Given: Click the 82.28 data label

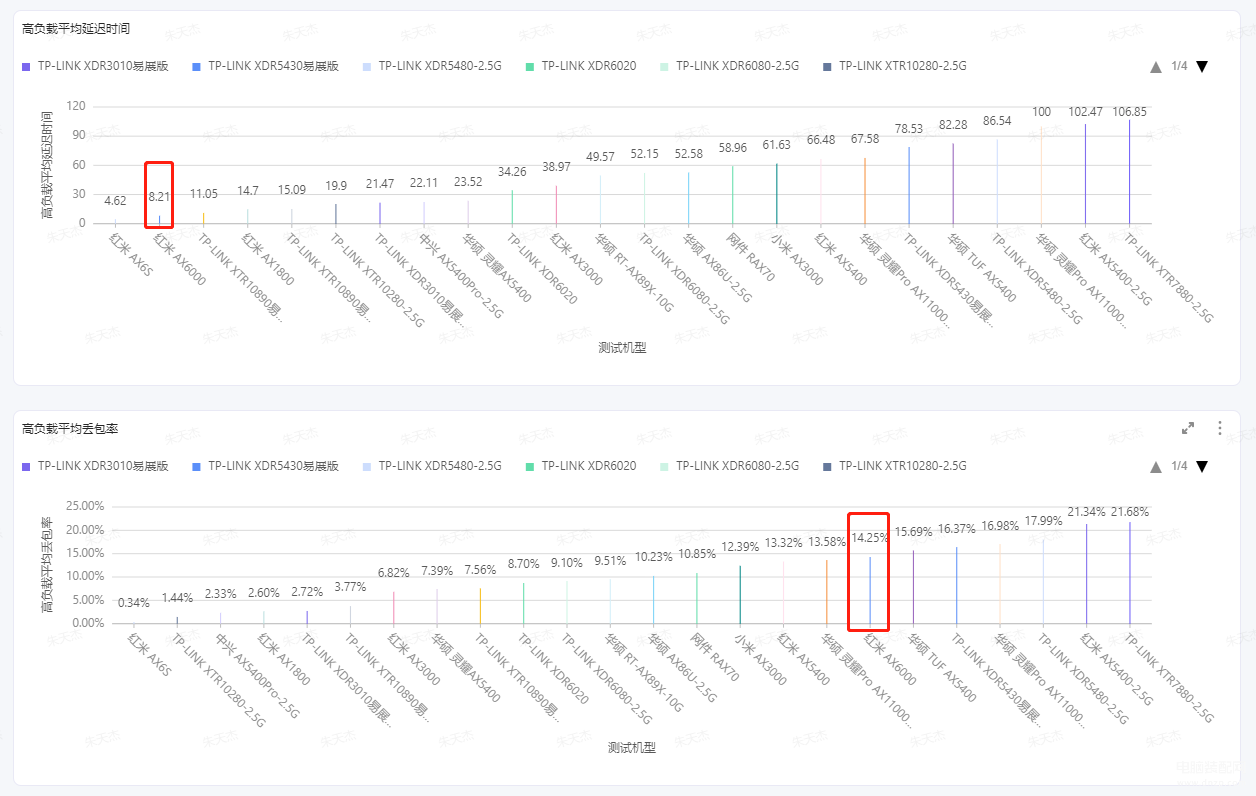Looking at the screenshot, I should (x=953, y=124).
